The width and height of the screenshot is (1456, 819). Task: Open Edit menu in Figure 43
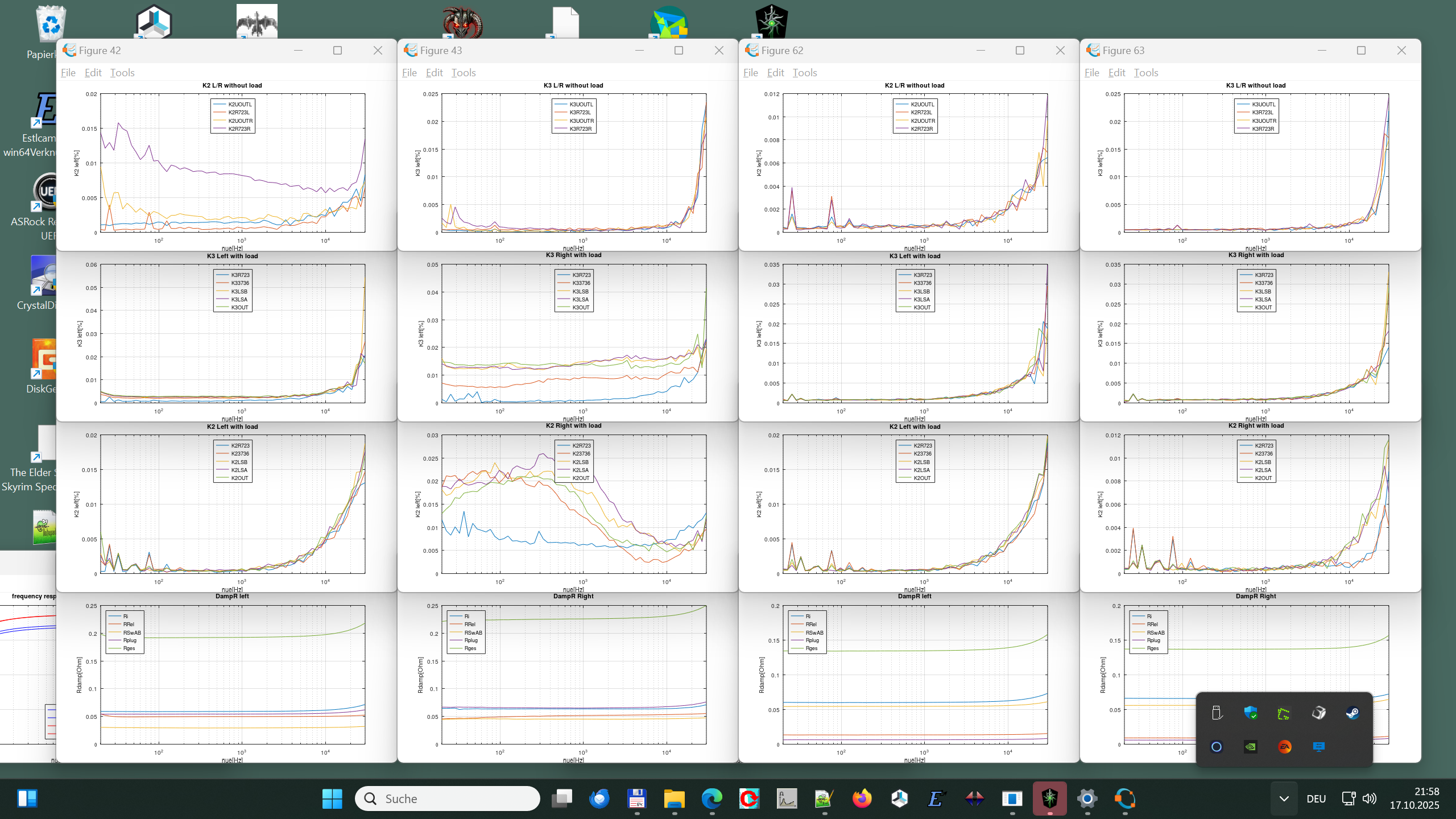point(434,72)
